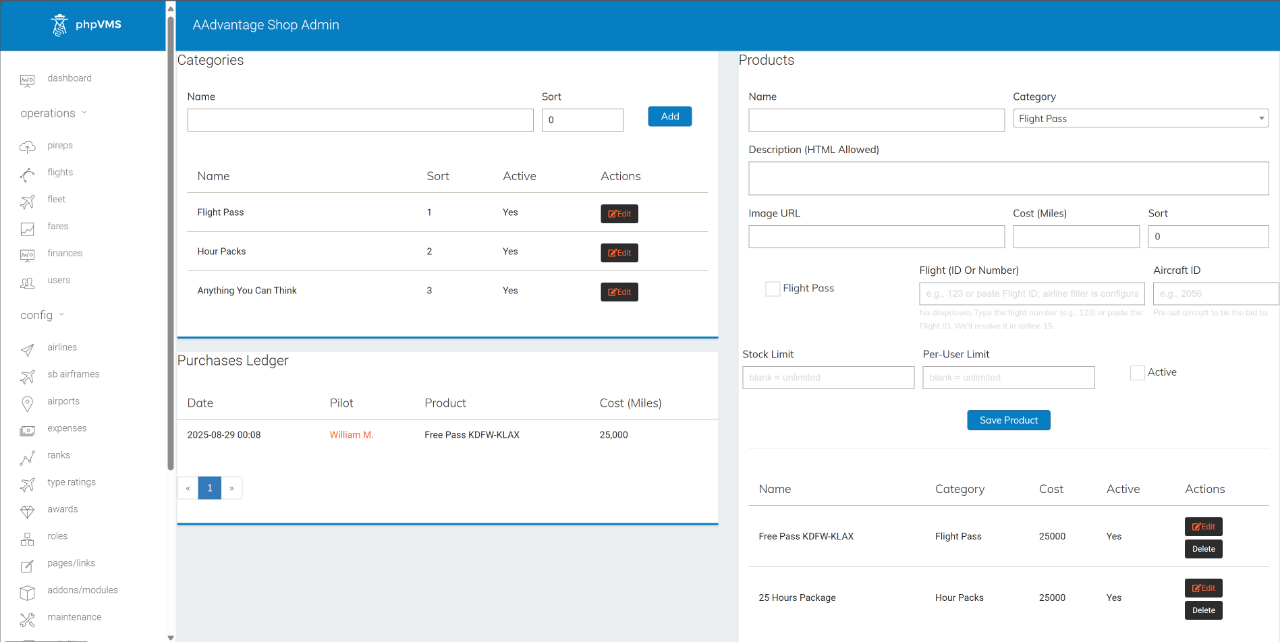Click the fleet airplane icon
The height and width of the screenshot is (642, 1280).
click(28, 201)
